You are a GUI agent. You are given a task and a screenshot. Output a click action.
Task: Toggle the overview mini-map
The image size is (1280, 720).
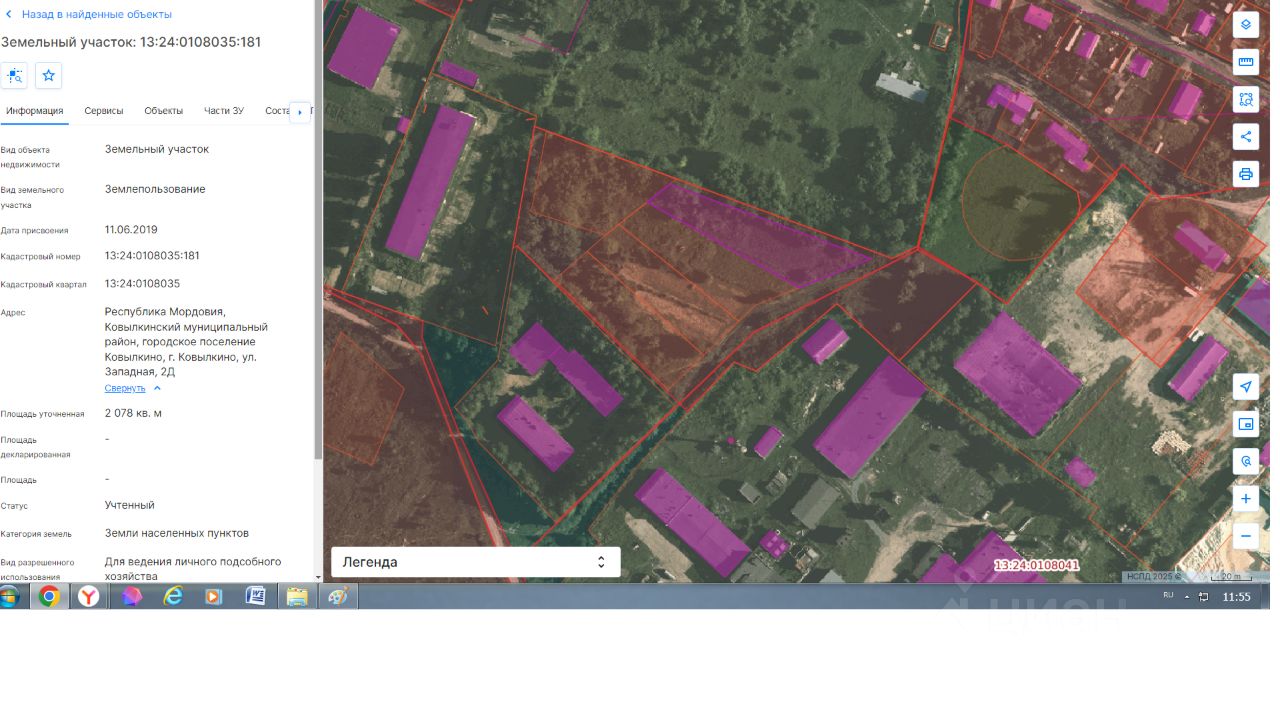pos(1246,424)
